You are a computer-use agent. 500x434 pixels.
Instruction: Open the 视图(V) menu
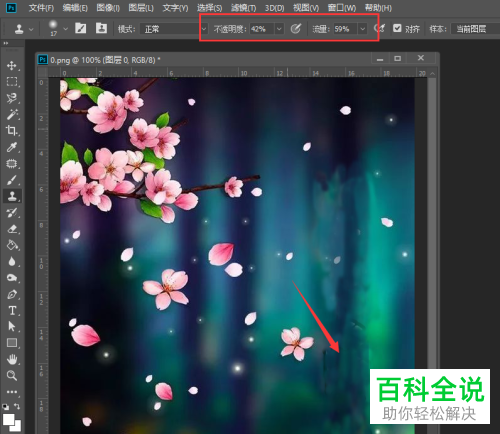coord(306,8)
